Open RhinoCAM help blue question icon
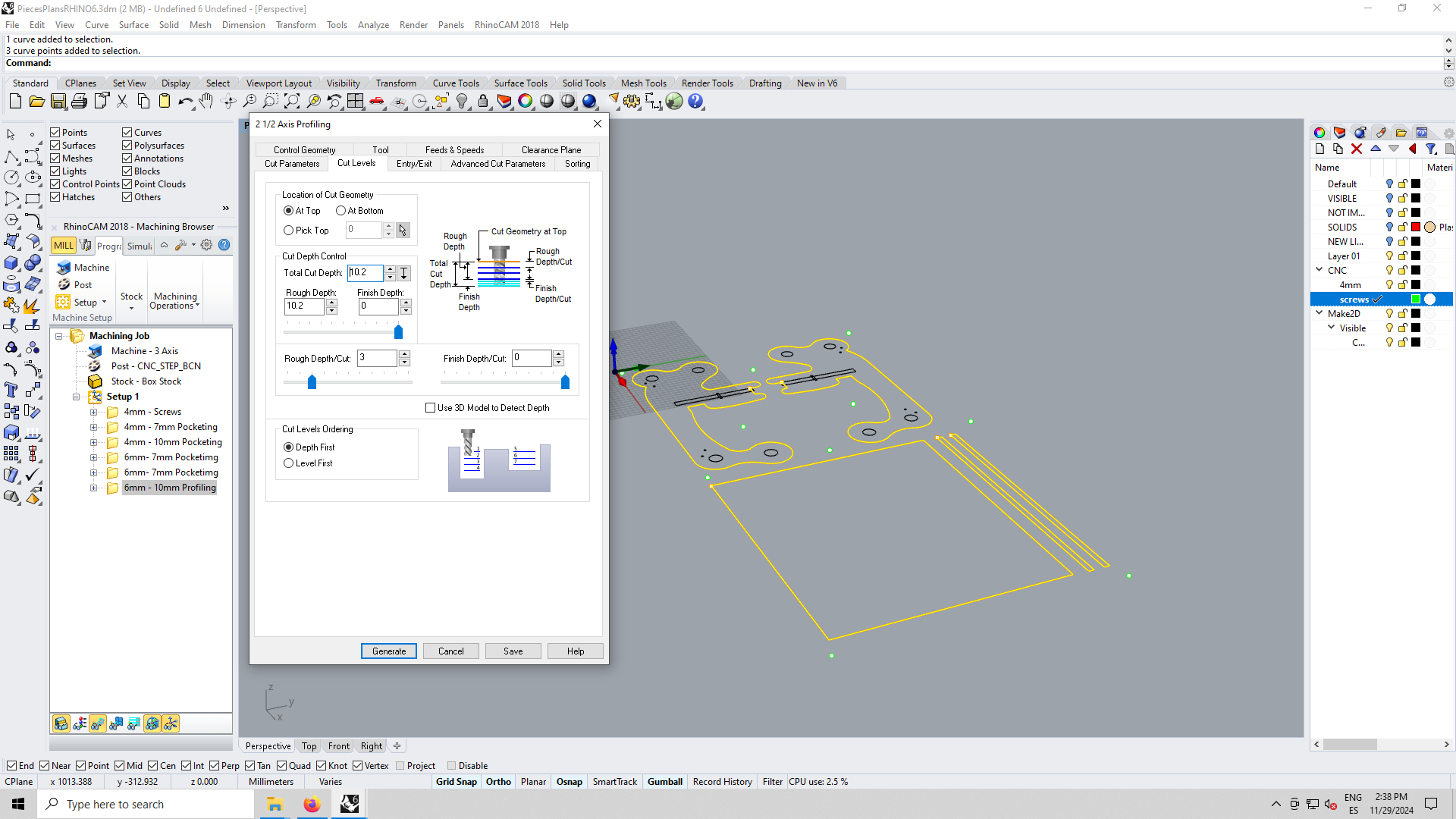The height and width of the screenshot is (819, 1456). coord(224,245)
